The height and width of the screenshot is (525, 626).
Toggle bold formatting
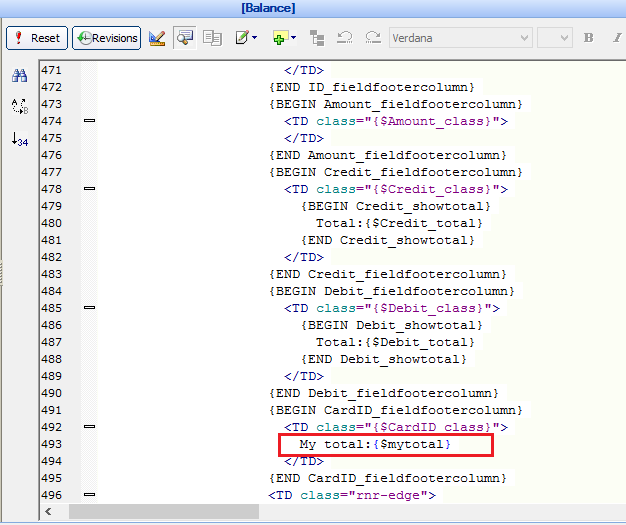click(588, 38)
